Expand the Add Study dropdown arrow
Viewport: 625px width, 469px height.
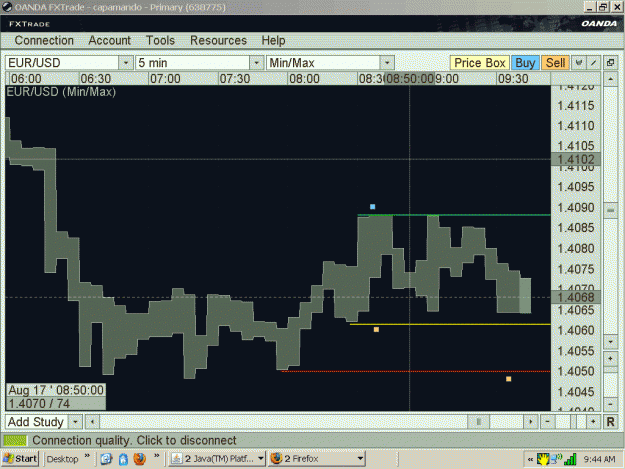point(75,422)
